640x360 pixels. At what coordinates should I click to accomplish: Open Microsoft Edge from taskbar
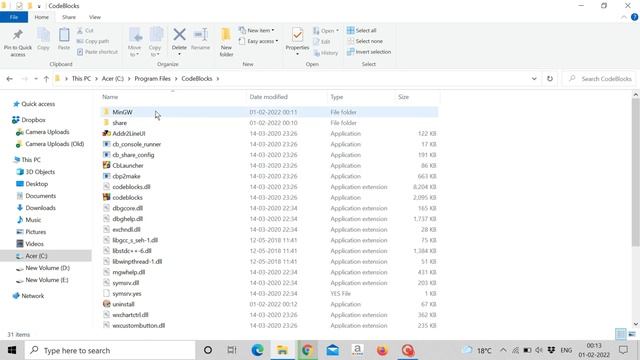[x=257, y=350]
